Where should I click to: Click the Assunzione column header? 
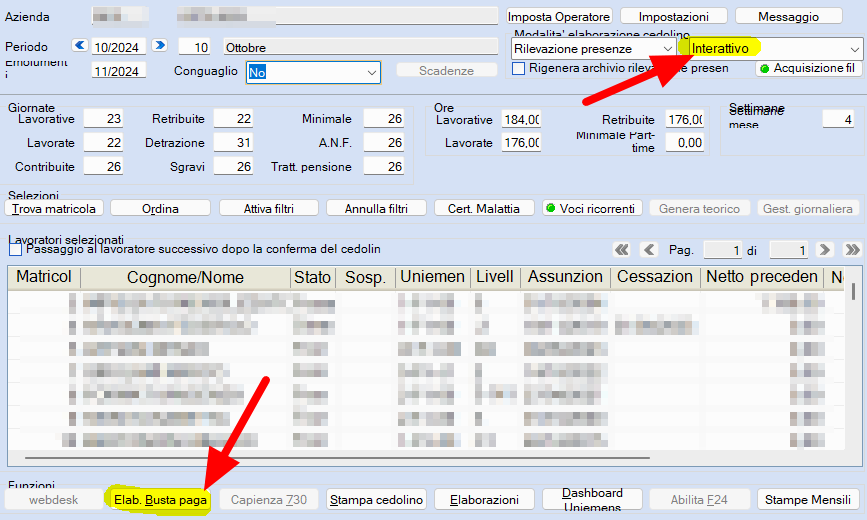[x=566, y=277]
